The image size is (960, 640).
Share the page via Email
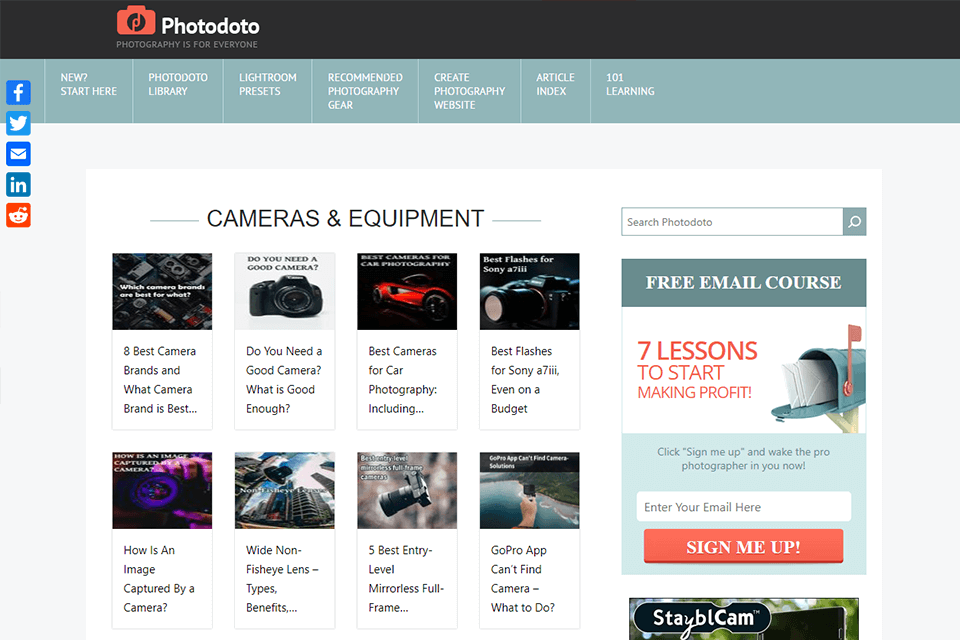tap(18, 154)
